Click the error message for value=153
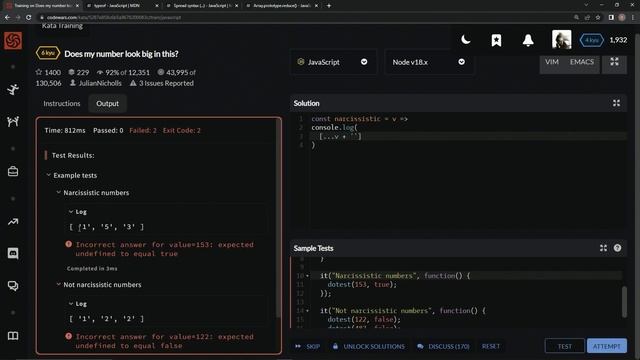The width and height of the screenshot is (640, 360). 164,249
